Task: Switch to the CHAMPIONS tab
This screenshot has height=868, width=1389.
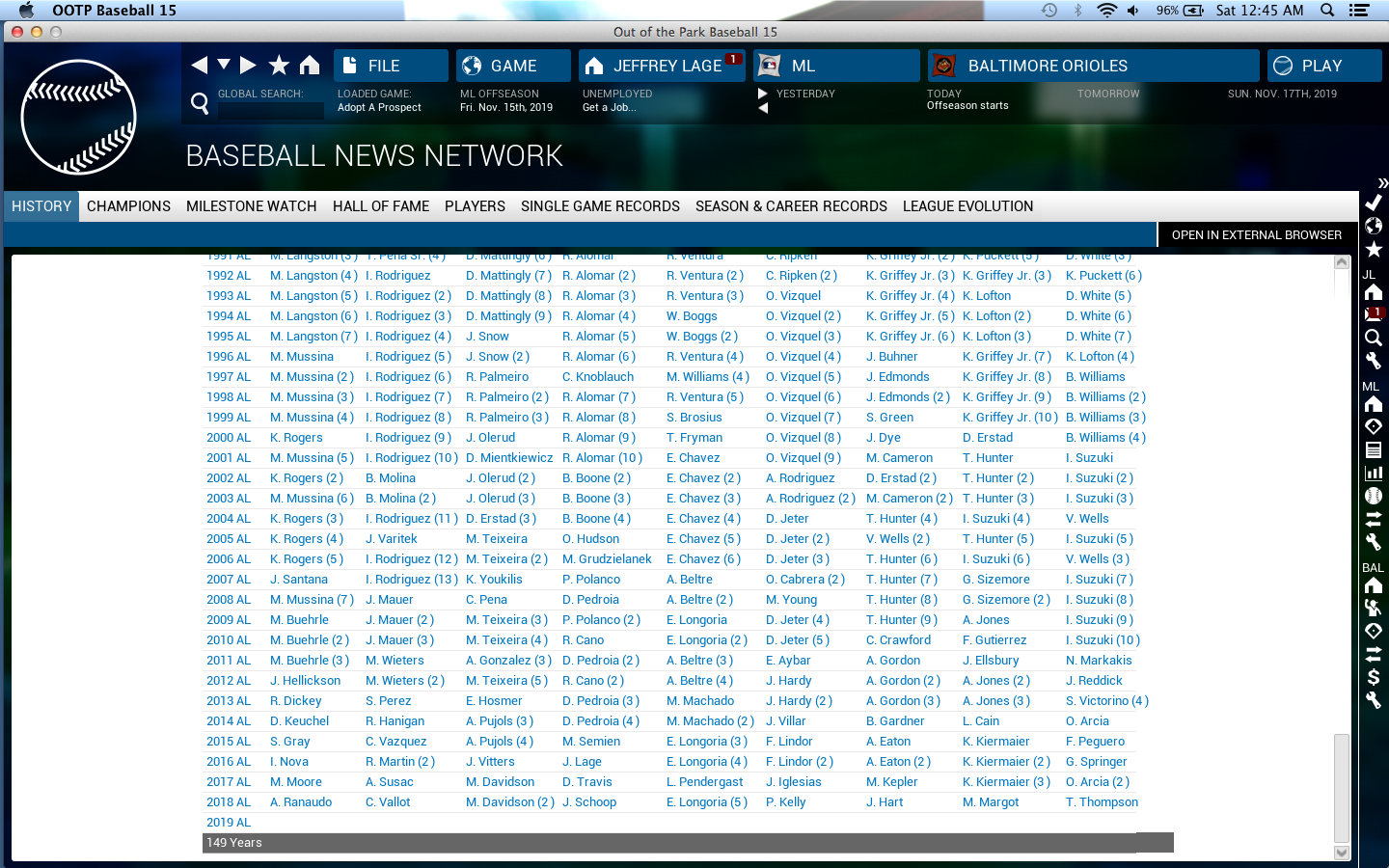Action: (x=128, y=206)
